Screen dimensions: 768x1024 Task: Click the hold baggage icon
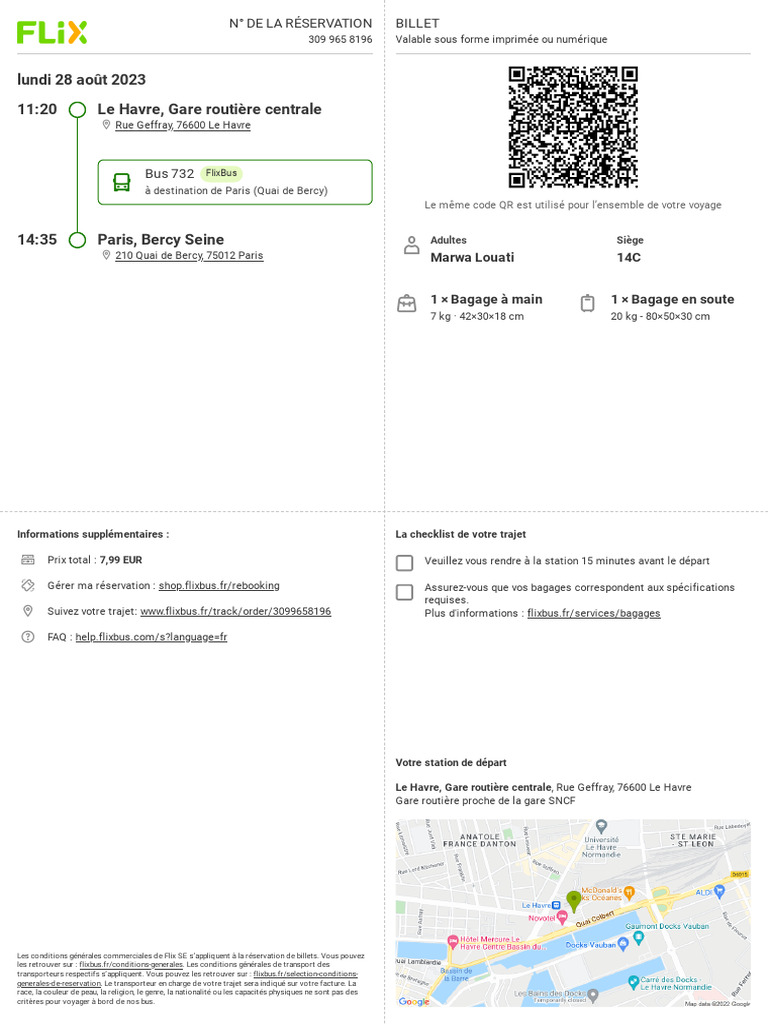(588, 303)
